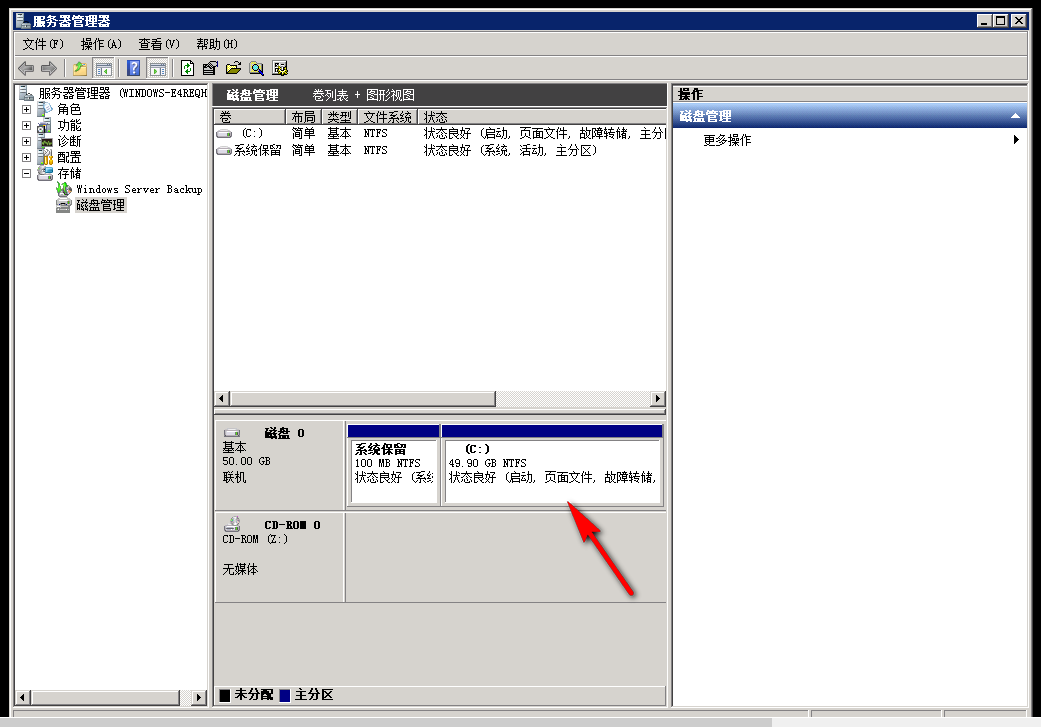Click the magnifier search toolbar icon

click(257, 68)
